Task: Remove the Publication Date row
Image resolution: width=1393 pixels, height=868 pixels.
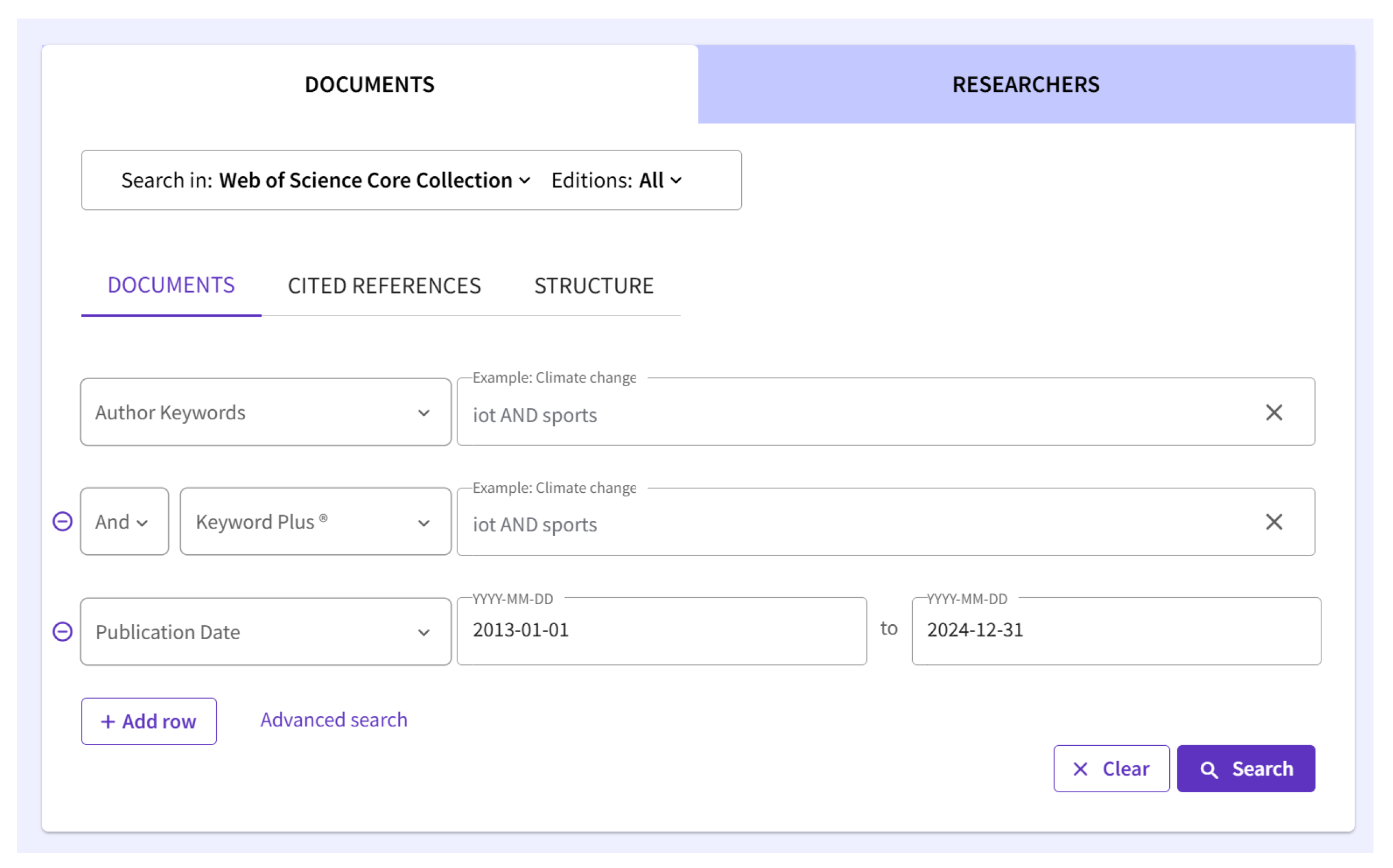Action: pos(63,632)
